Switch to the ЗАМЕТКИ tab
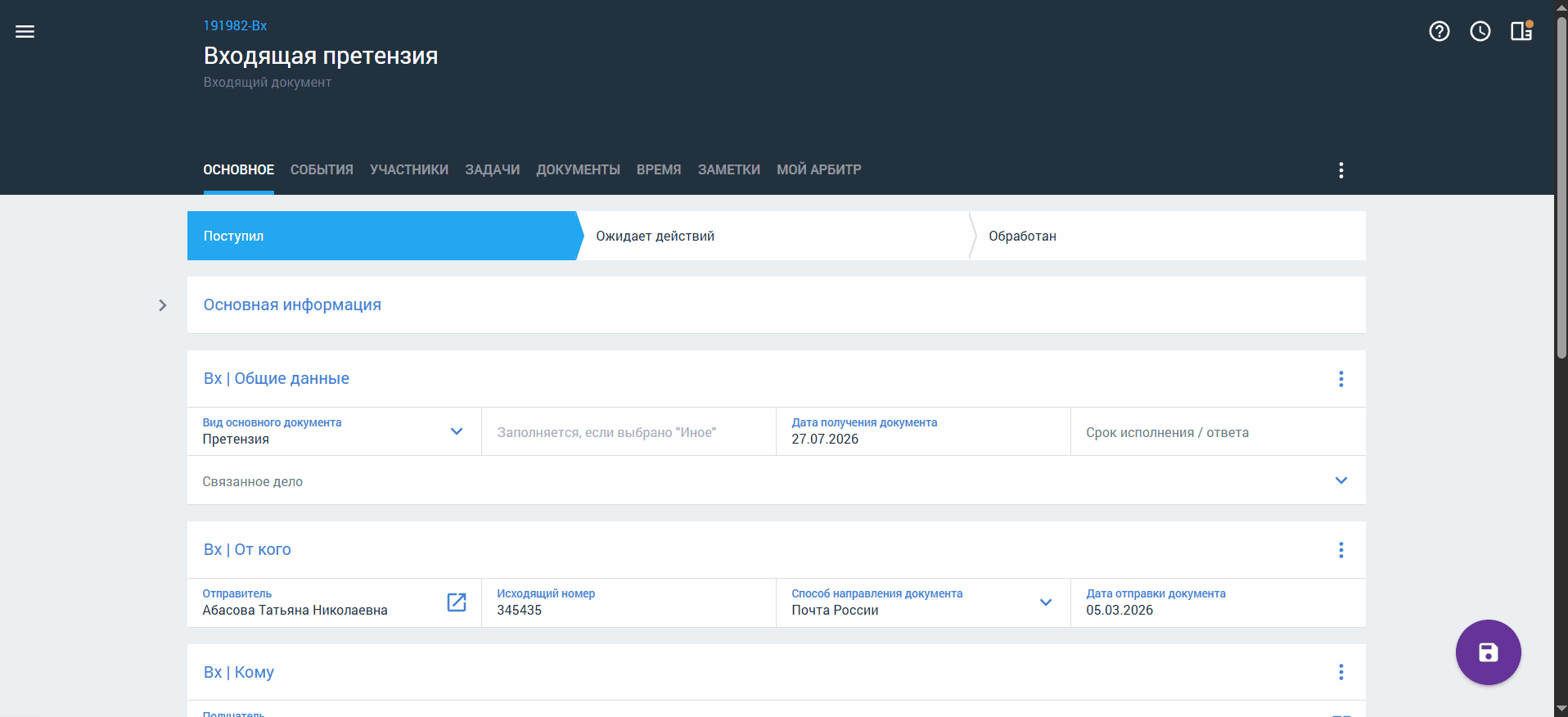Screen dimensions: 1568x717 tap(729, 170)
